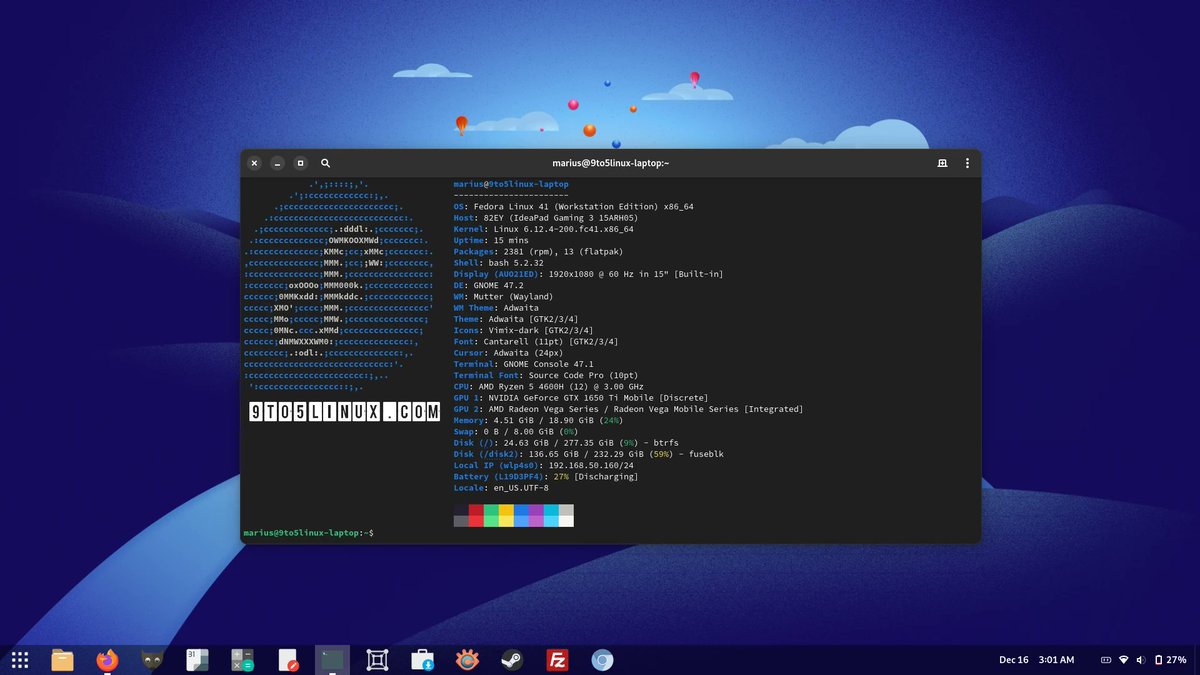Open the Files application icon
This screenshot has height=675, width=1200.
tap(62, 660)
